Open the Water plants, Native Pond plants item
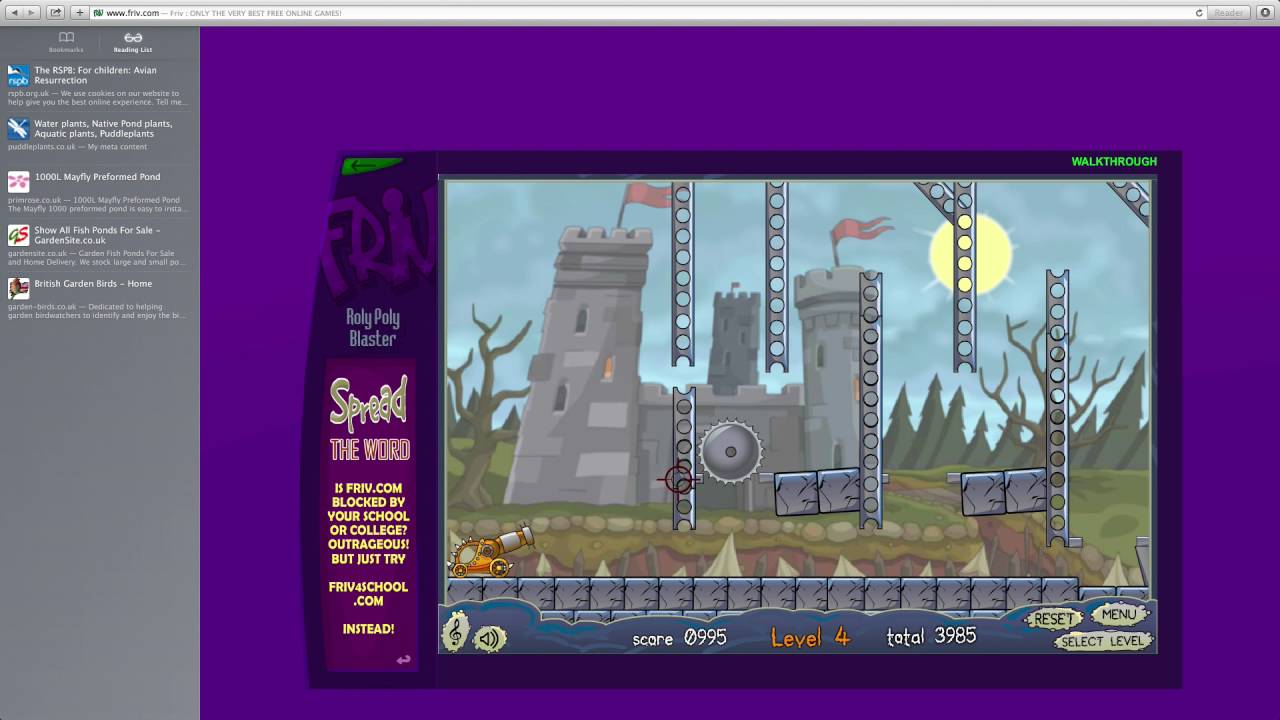Screen dimensions: 1280x720 click(99, 134)
